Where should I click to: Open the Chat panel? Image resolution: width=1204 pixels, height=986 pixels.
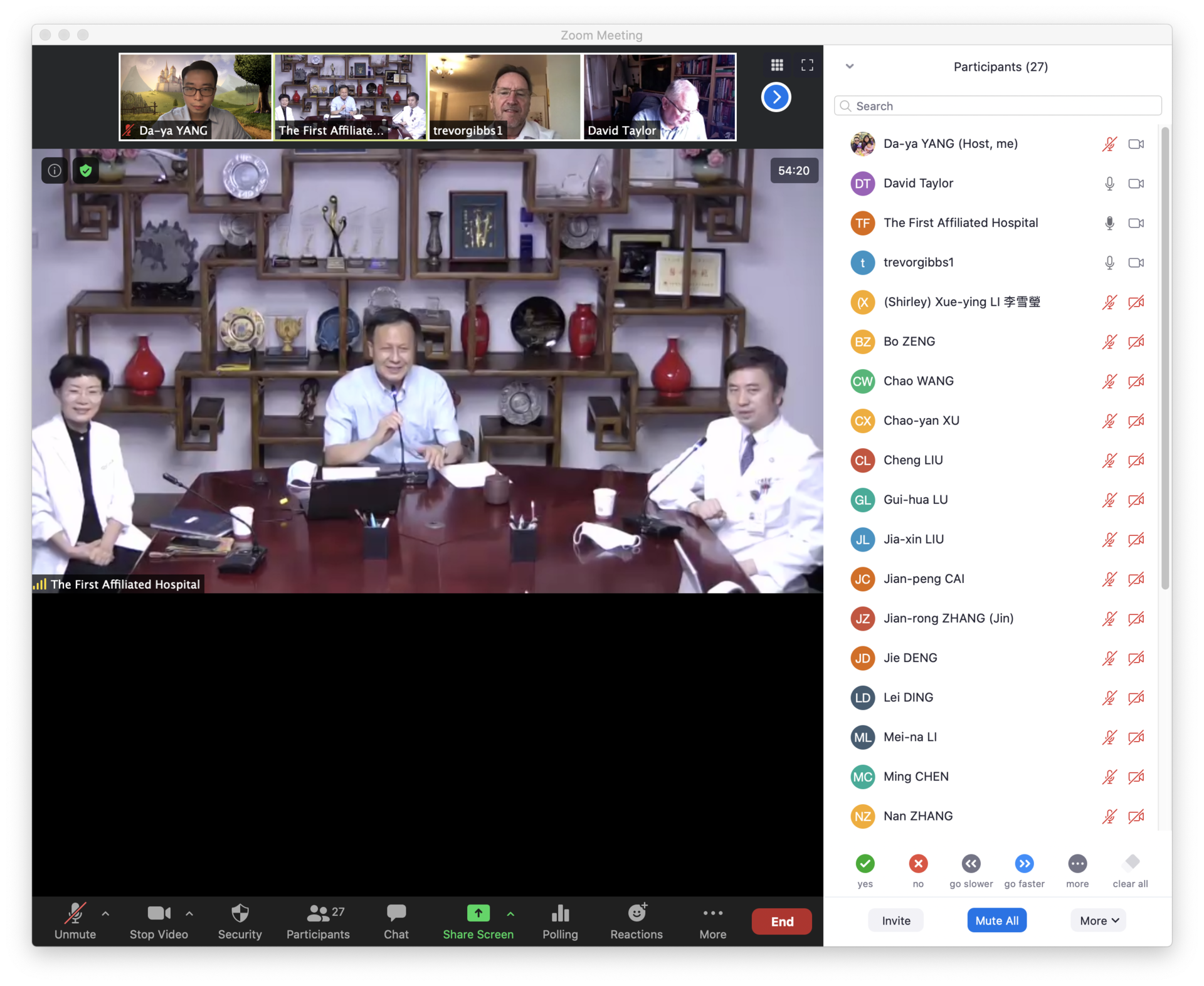[x=396, y=921]
